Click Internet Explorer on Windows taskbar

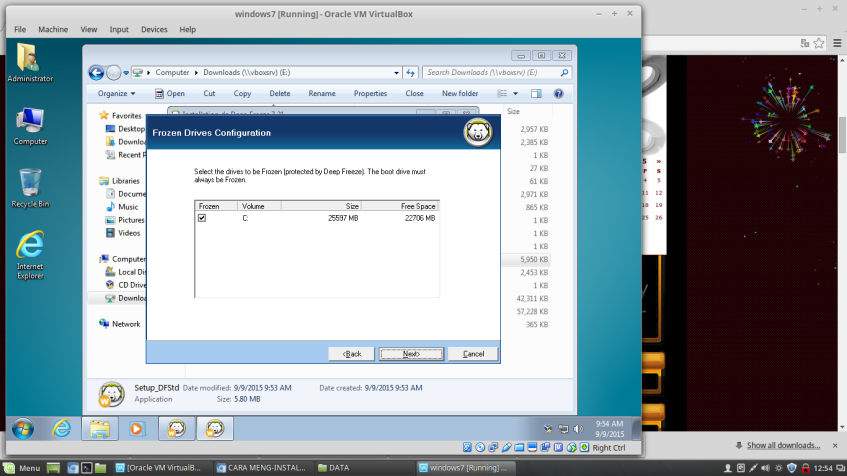62,428
